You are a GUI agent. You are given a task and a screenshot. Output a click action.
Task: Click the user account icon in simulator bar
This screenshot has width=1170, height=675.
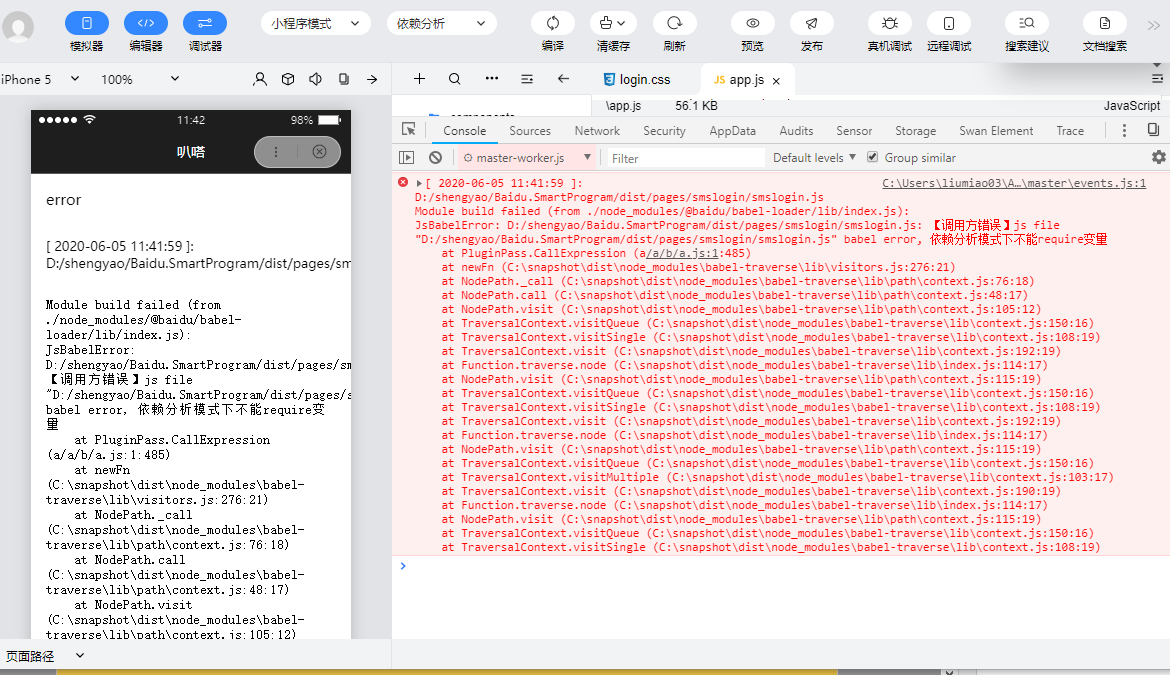[x=260, y=79]
